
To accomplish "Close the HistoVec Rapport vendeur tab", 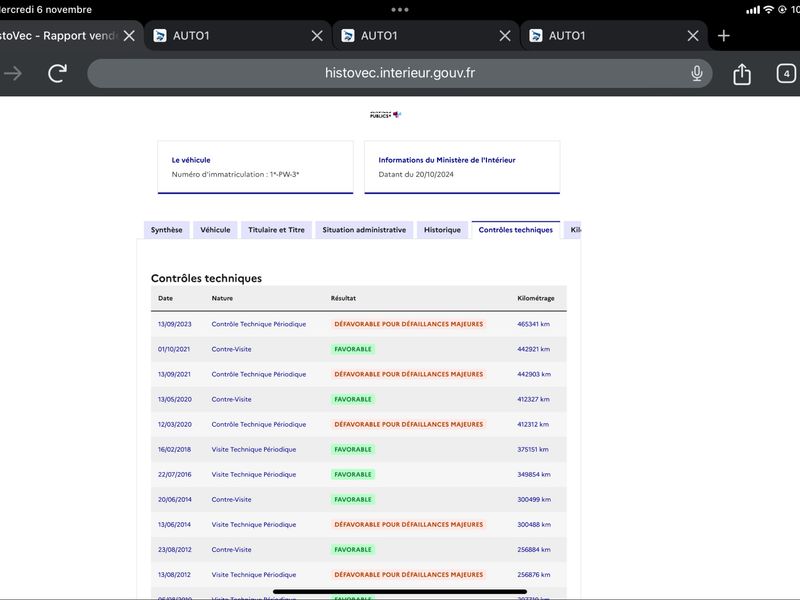I will [130, 36].
